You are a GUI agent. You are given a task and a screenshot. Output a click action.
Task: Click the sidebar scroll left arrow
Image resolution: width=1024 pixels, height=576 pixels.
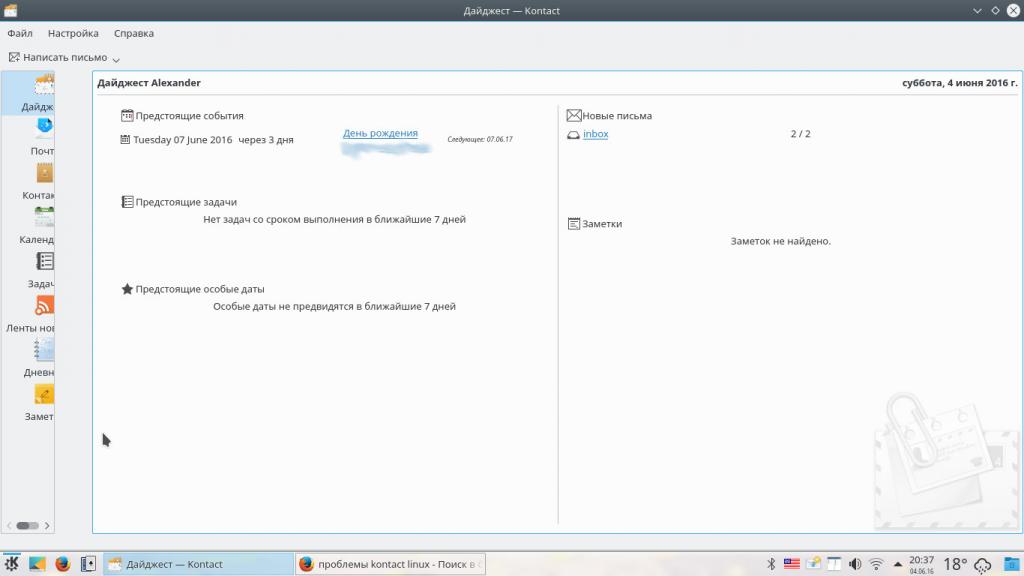[x=9, y=526]
